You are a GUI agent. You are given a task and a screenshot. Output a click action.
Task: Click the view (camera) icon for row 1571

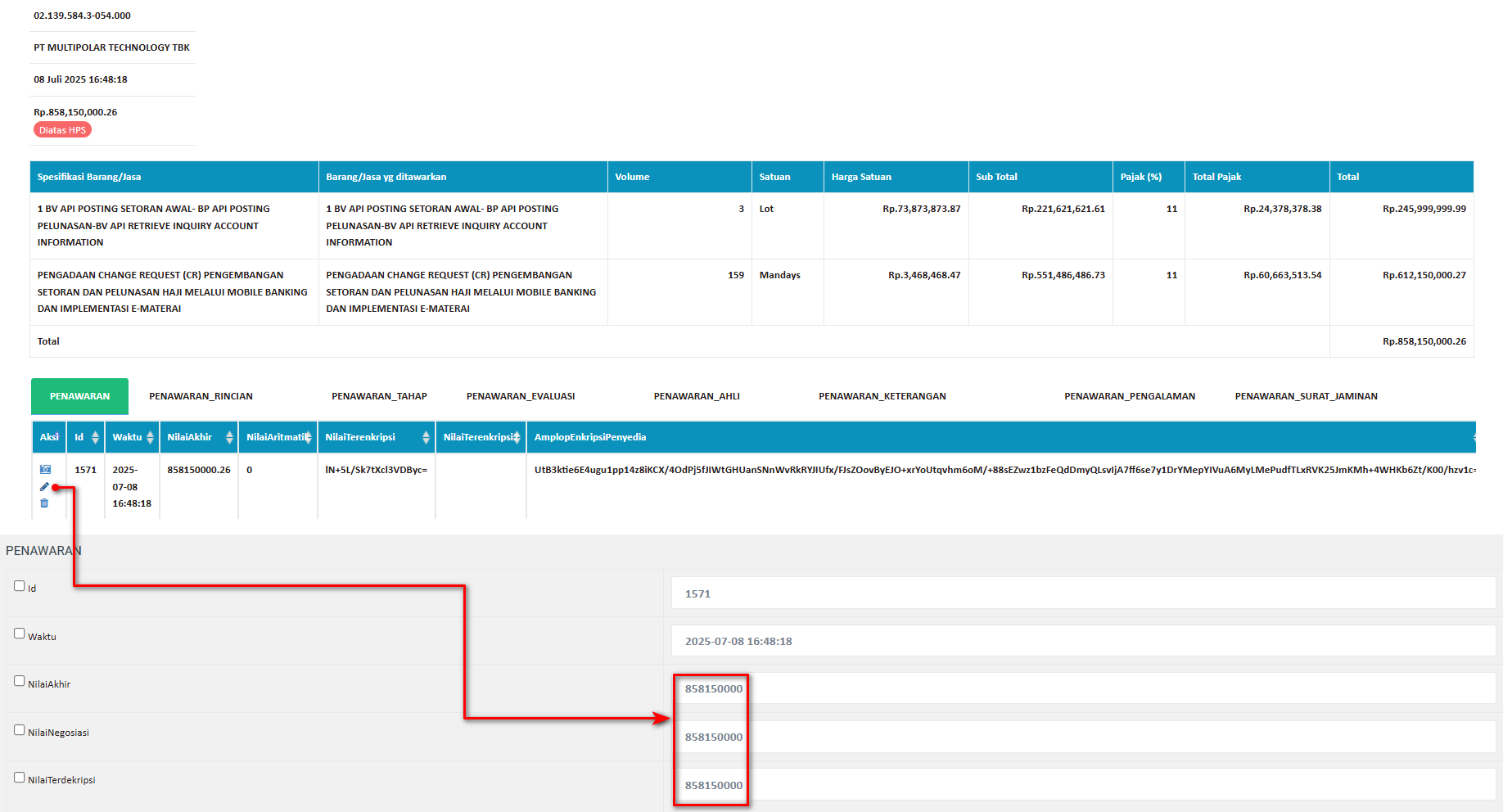coord(45,470)
